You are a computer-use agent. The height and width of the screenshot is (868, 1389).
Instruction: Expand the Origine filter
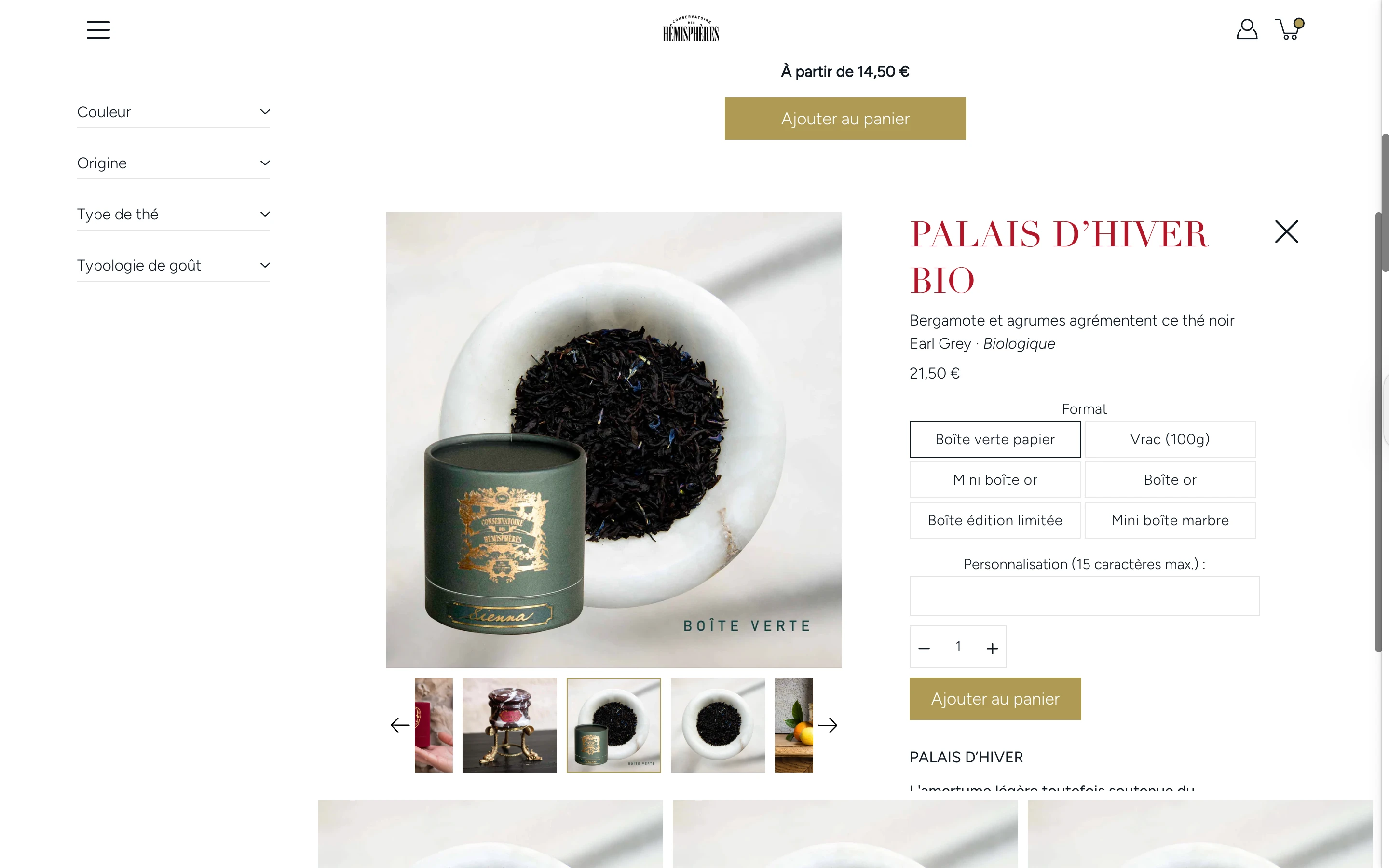[173, 163]
